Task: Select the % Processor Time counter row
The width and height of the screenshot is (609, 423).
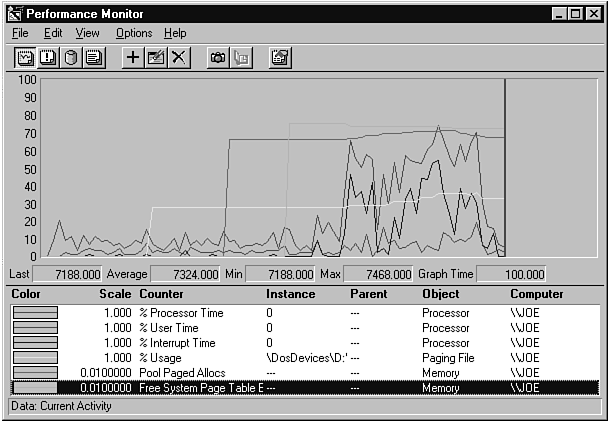Action: pos(300,313)
